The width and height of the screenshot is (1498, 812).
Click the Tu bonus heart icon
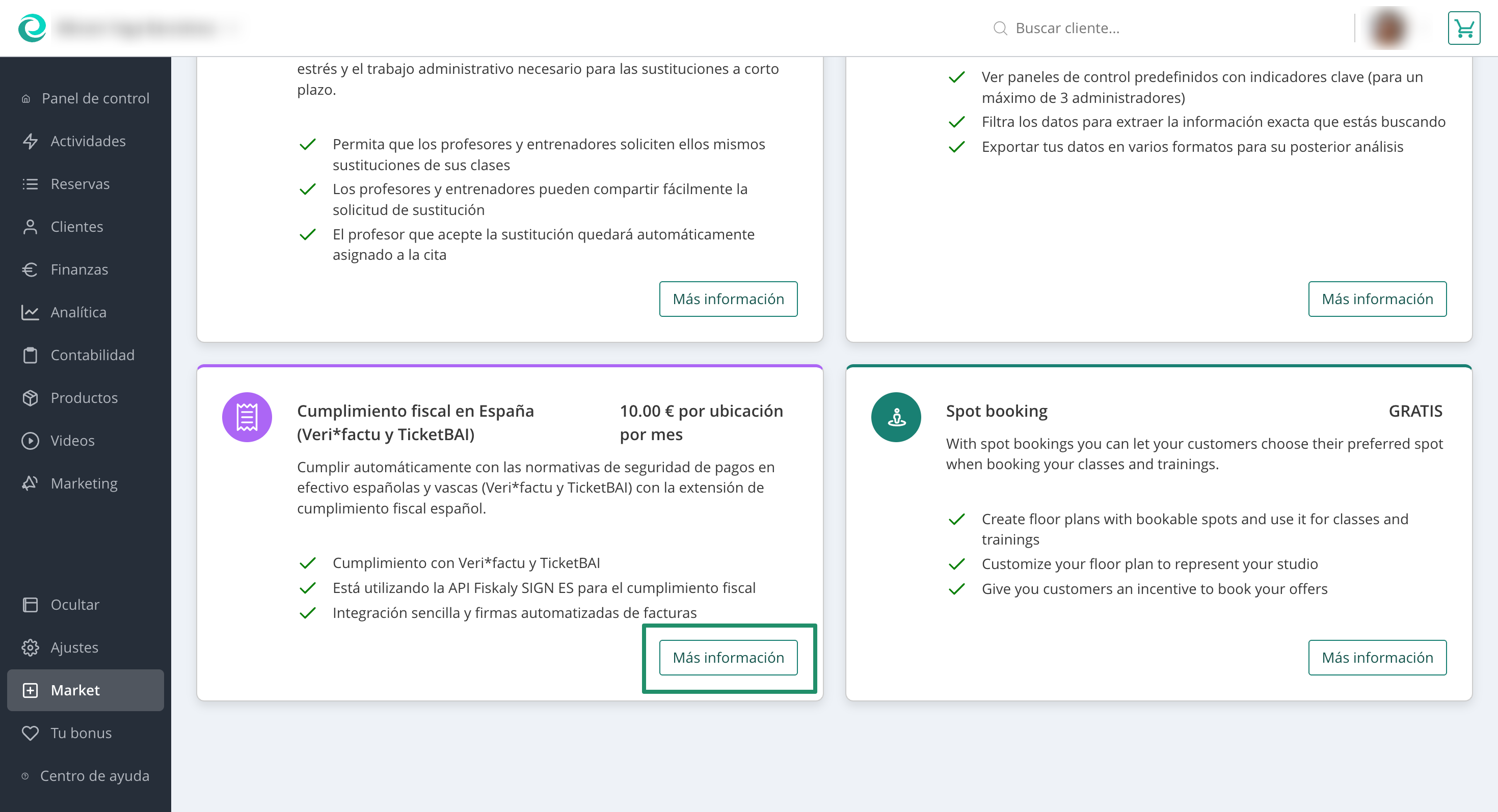(30, 733)
